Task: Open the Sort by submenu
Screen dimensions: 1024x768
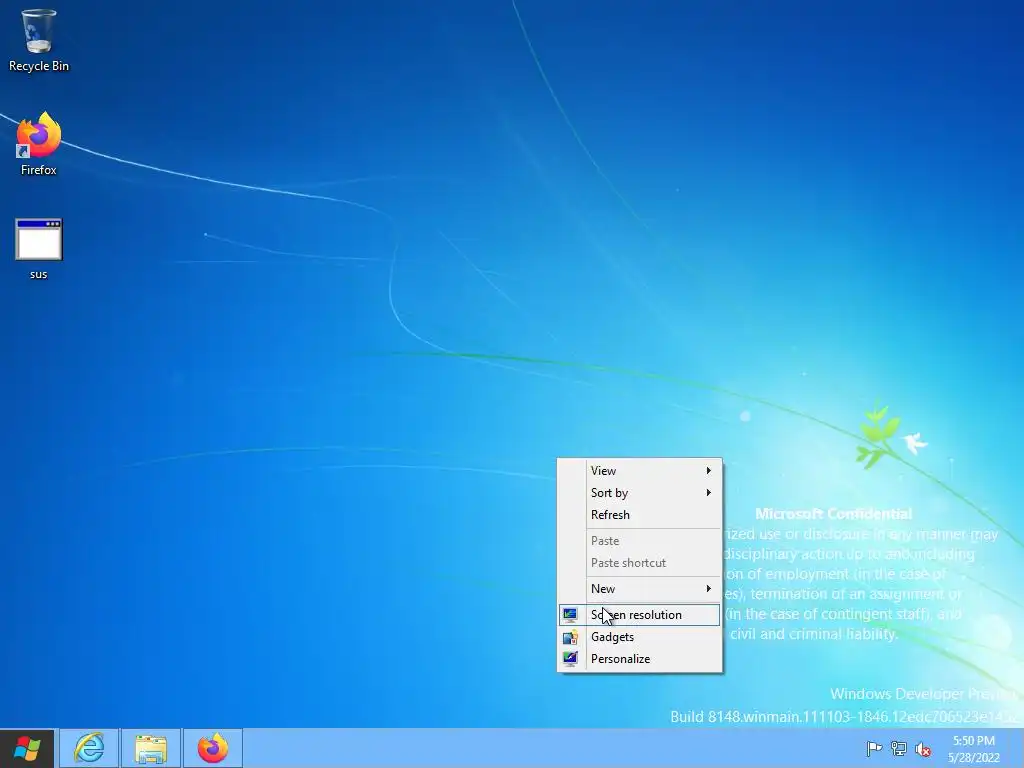Action: 639,492
